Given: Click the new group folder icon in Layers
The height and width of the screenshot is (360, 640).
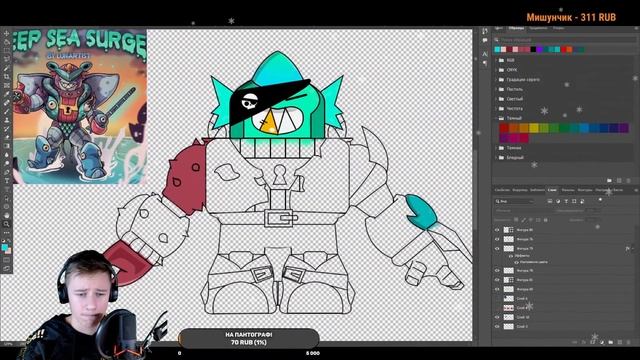Looking at the screenshot, I should (x=611, y=342).
